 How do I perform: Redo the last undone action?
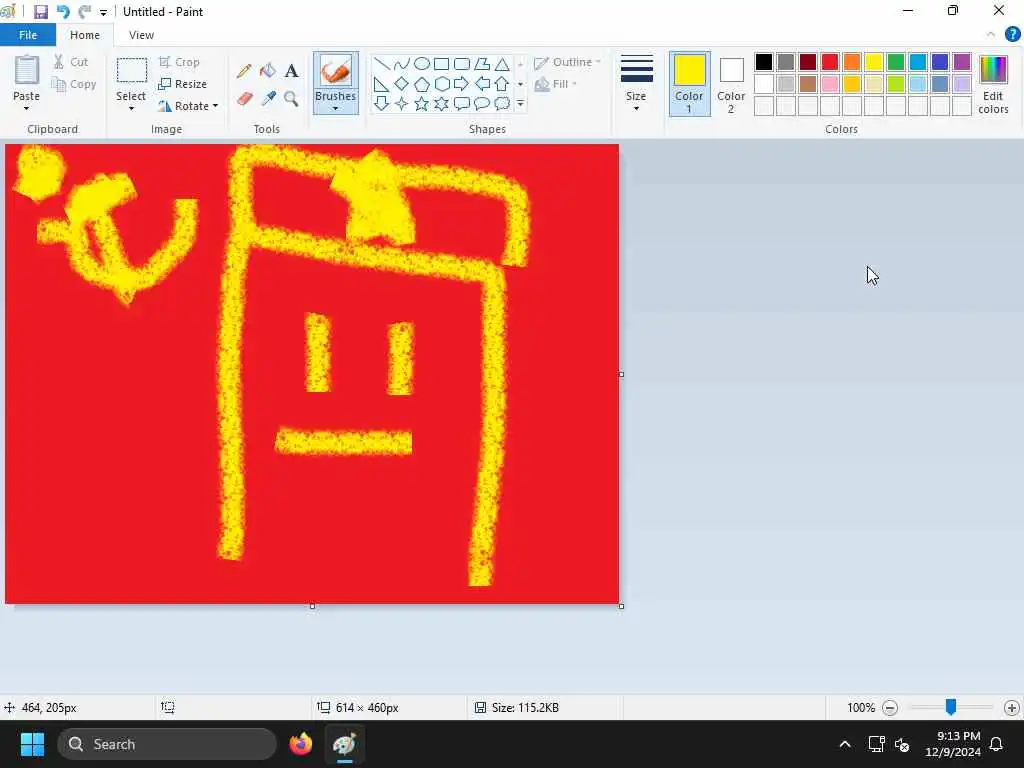click(x=84, y=12)
